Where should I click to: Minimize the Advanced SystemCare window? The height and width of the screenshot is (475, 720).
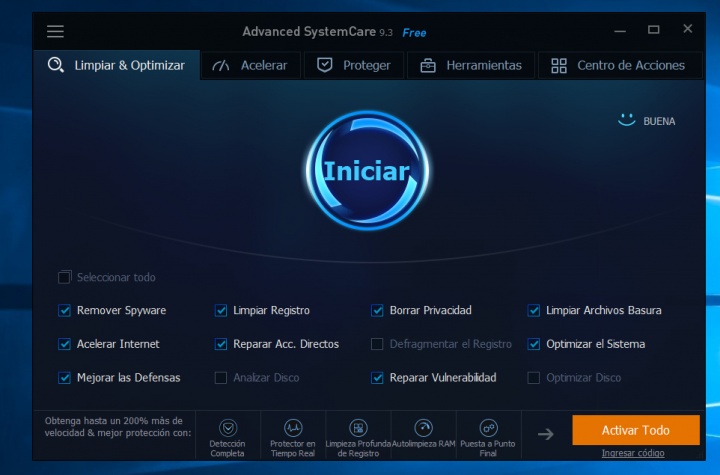620,31
